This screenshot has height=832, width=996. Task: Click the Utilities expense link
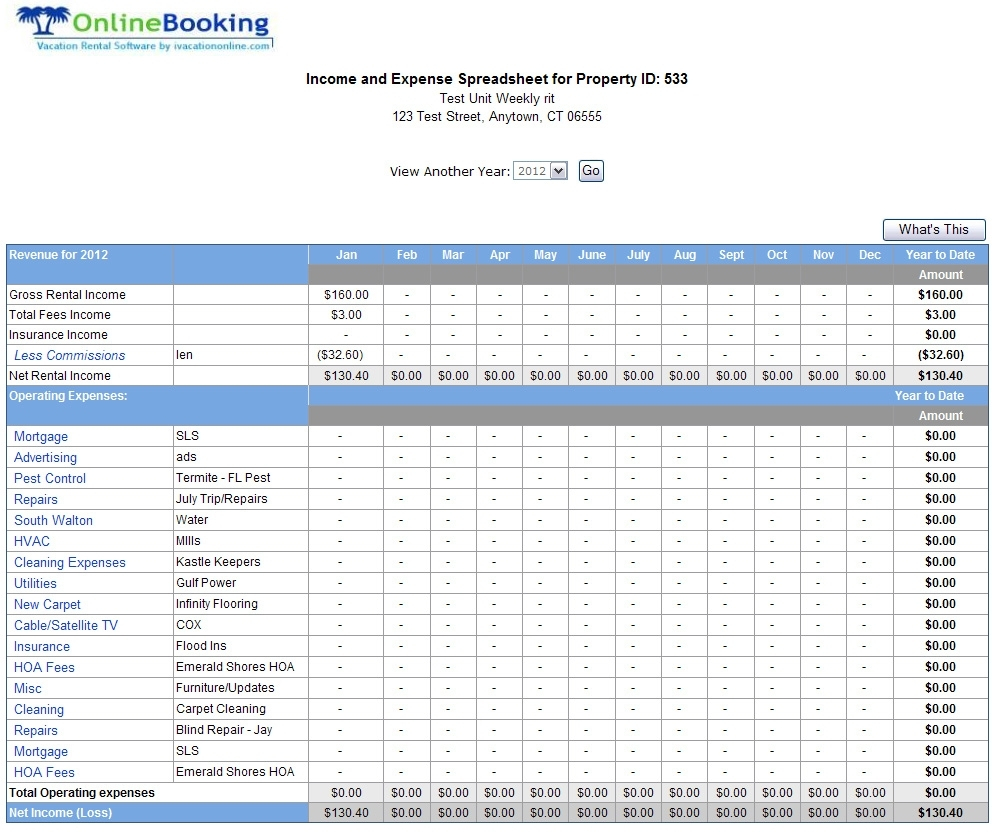point(35,583)
